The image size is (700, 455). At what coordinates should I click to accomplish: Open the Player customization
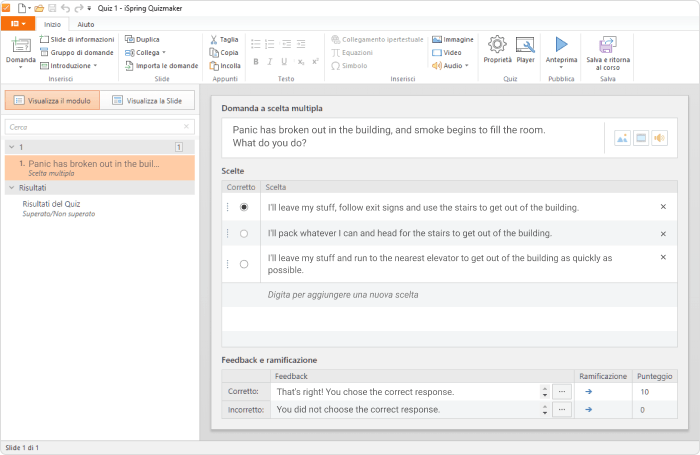click(525, 50)
